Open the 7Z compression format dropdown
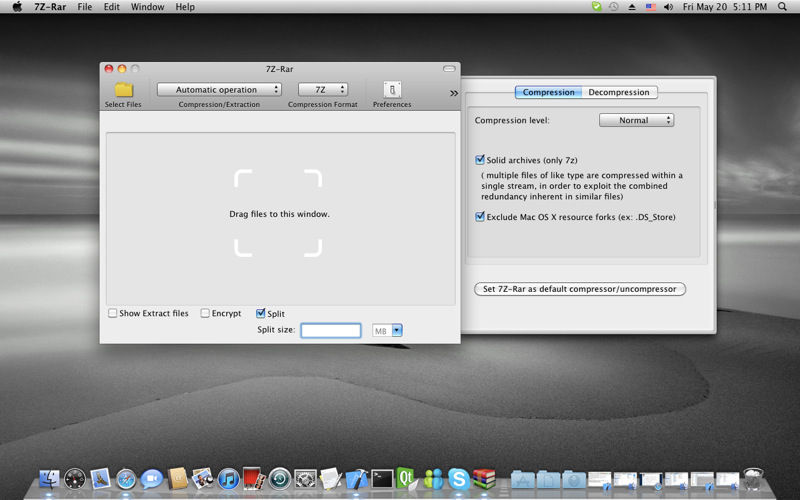This screenshot has height=500, width=800. click(x=323, y=90)
